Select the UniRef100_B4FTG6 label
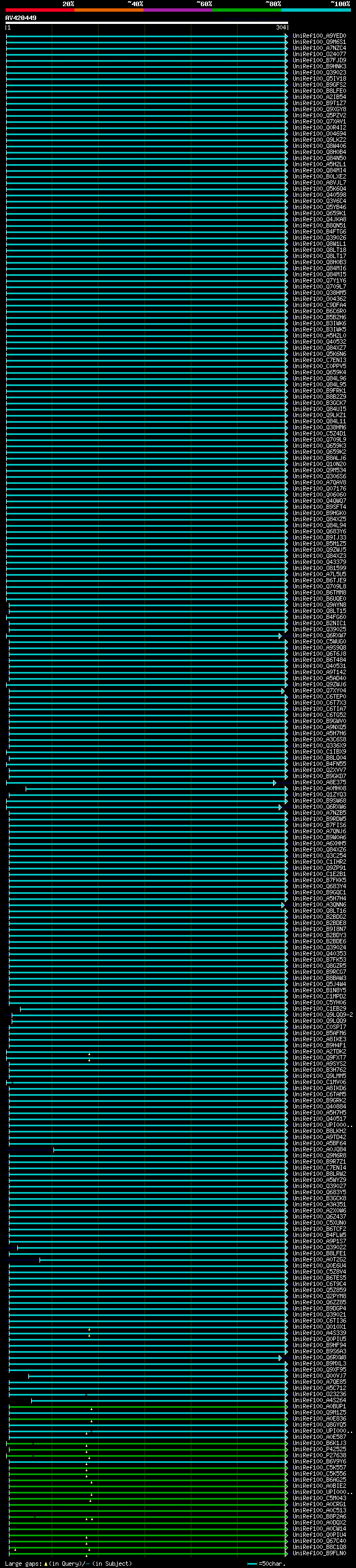This screenshot has width=356, height=1568. [x=319, y=231]
